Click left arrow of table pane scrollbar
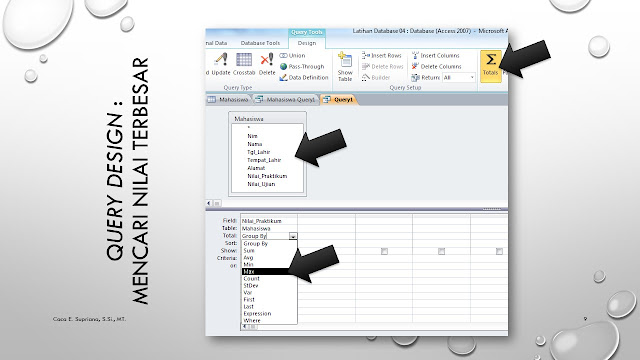Image resolution: width=640 pixels, height=360 pixels. (x=209, y=203)
